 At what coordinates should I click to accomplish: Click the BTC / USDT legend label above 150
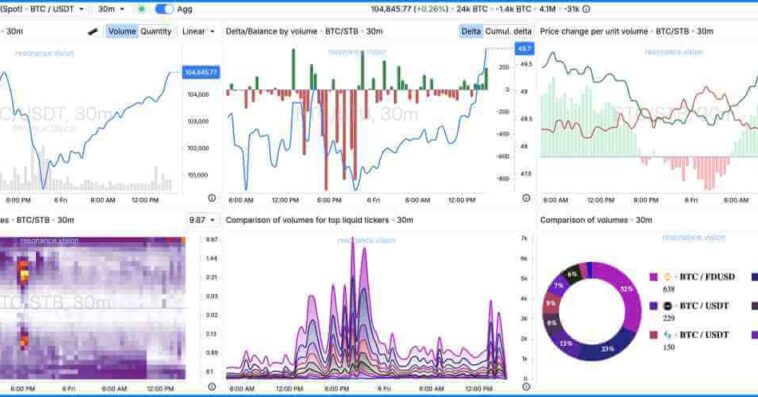click(704, 335)
